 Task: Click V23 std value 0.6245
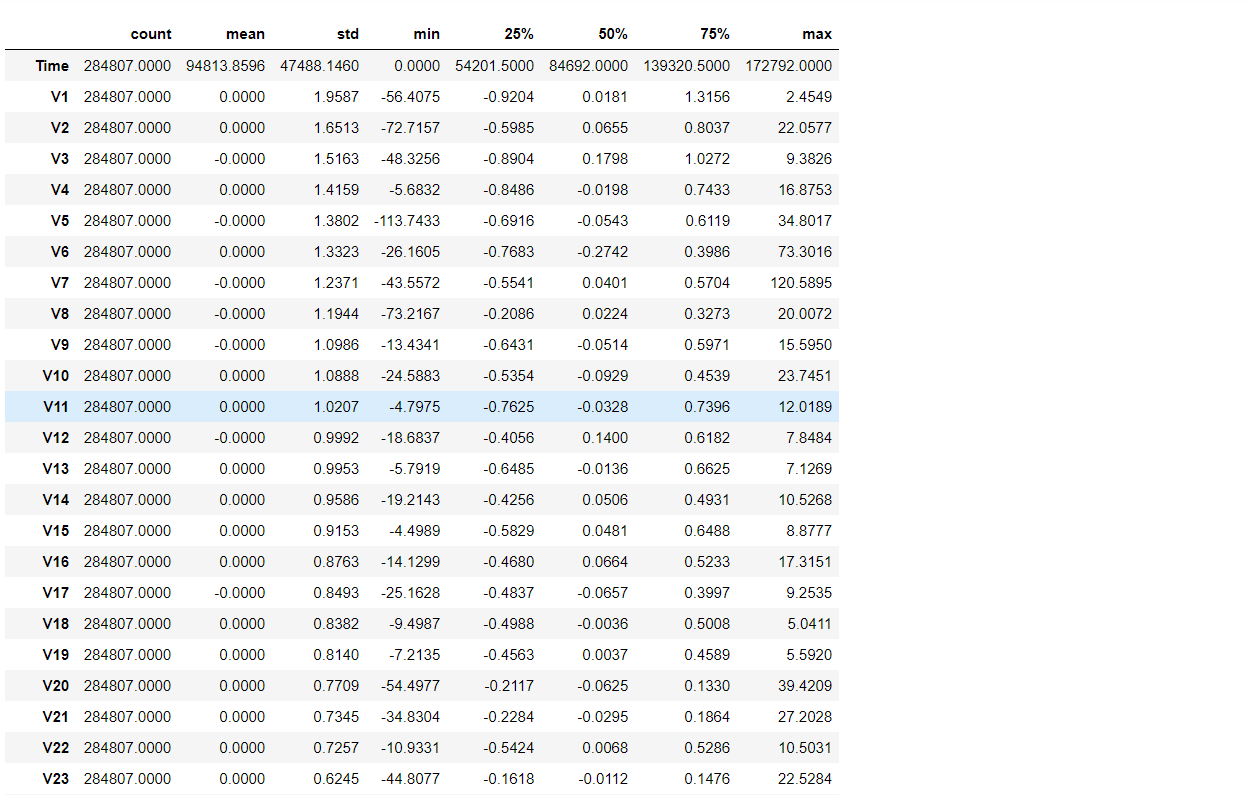[x=337, y=779]
